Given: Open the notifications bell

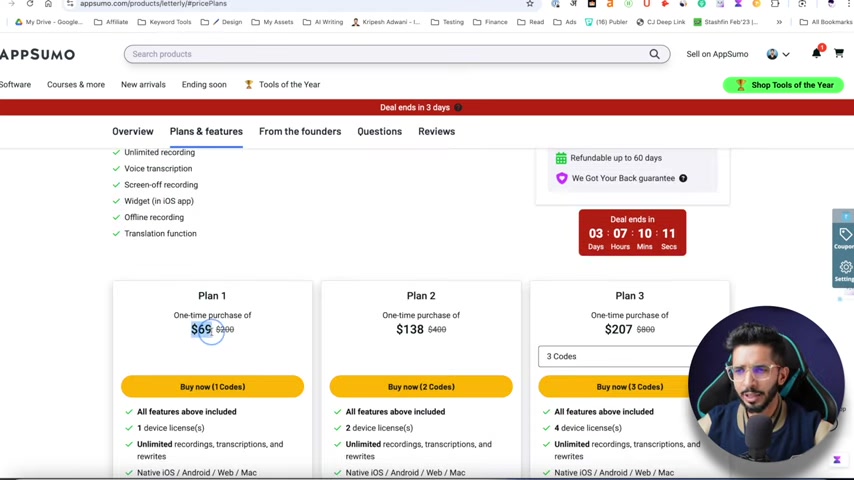Looking at the screenshot, I should pos(816,54).
